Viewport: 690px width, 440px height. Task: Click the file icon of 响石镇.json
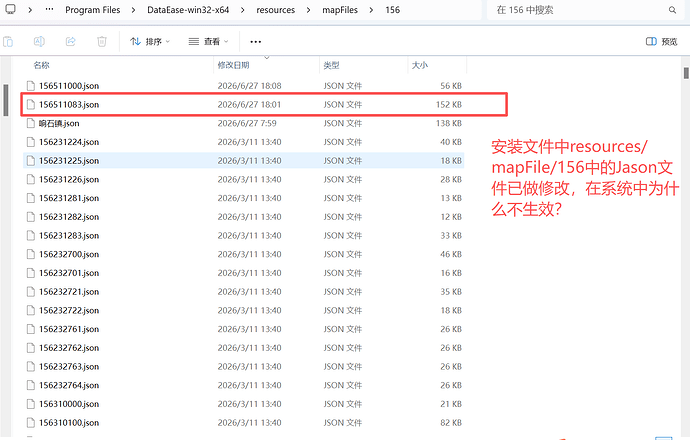[x=30, y=123]
